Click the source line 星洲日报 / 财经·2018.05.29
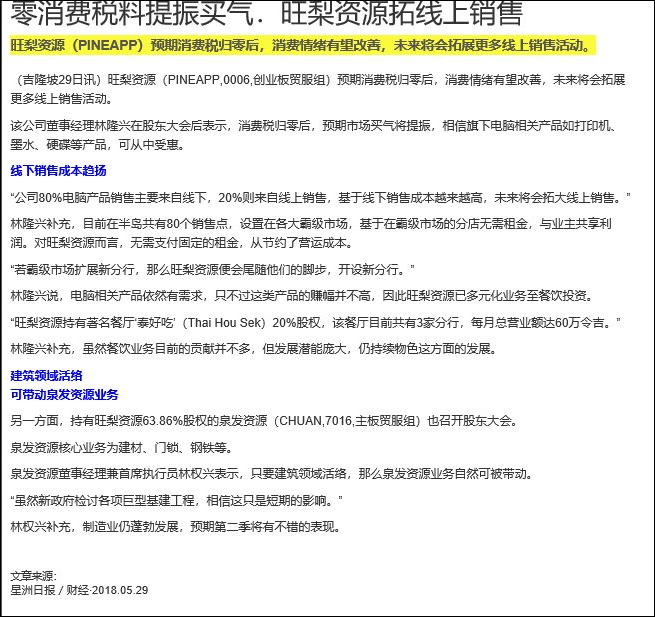Image resolution: width=655 pixels, height=617 pixels. pyautogui.click(x=79, y=590)
